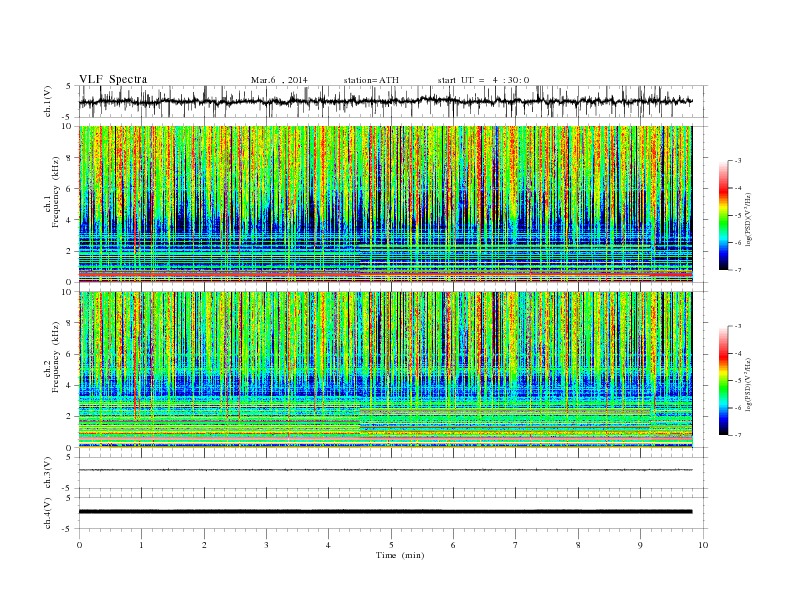Image resolution: width=792 pixels, height=612 pixels.
Task: Click the "-5" tick on ch.1 colorbar
Action: coord(738,215)
